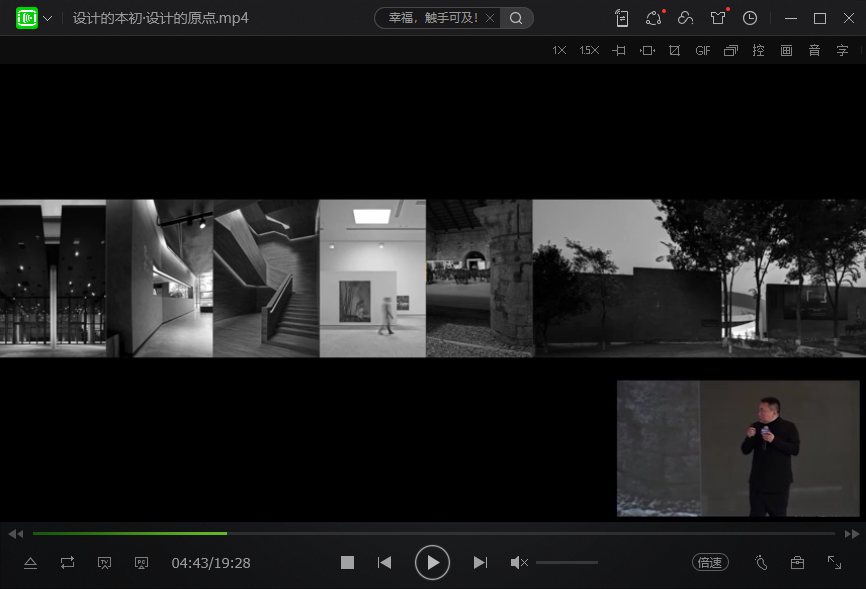Expand the main menu arrow beside logo
The height and width of the screenshot is (589, 866).
48,18
